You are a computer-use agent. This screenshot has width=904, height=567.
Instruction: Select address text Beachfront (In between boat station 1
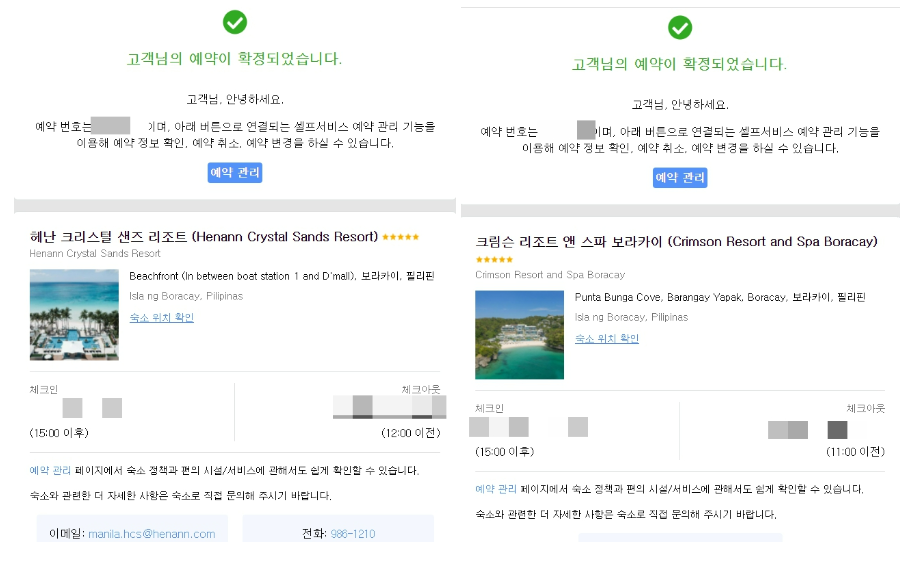coord(214,276)
